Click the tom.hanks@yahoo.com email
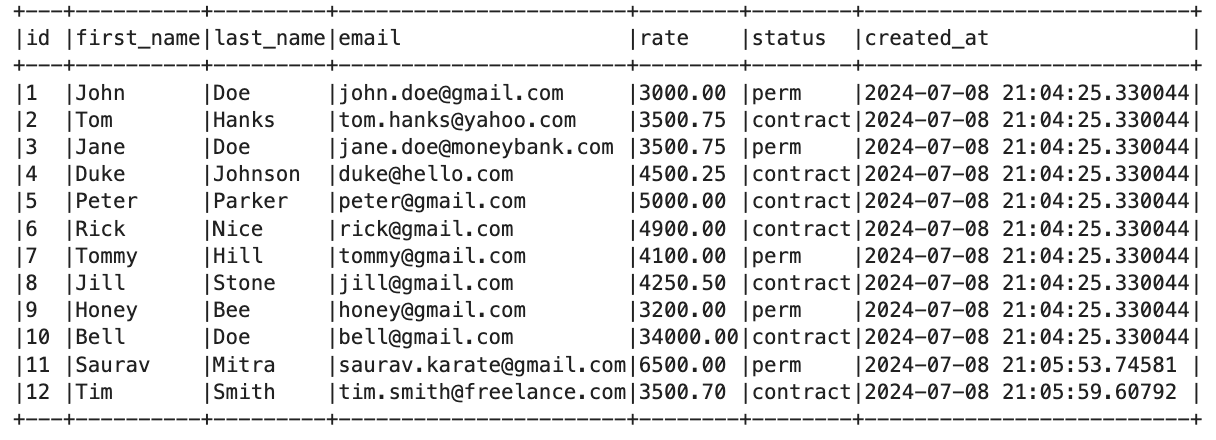 (457, 121)
